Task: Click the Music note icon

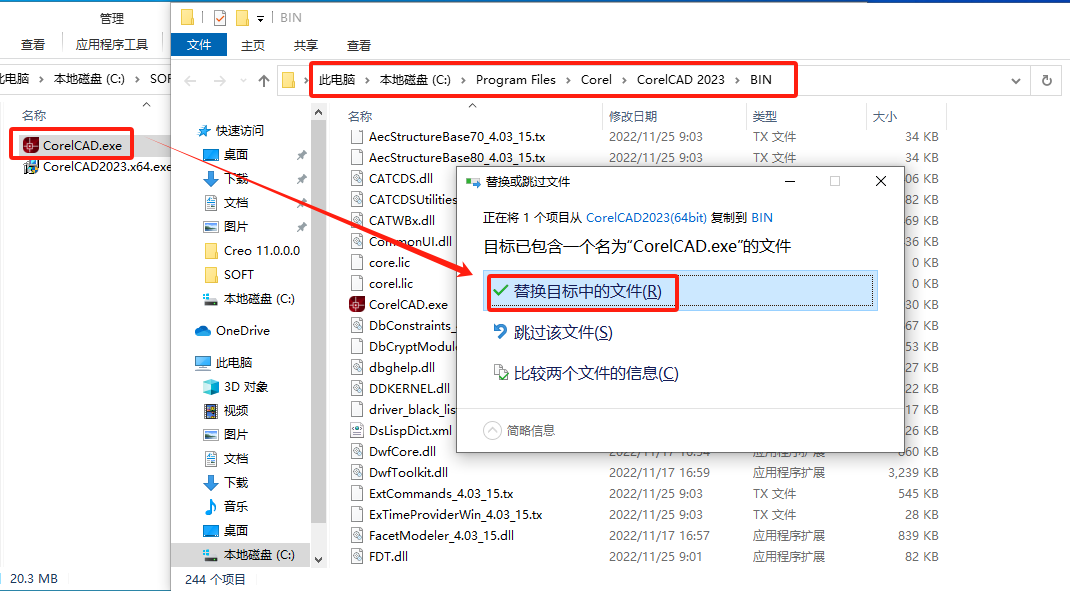Action: (x=212, y=506)
